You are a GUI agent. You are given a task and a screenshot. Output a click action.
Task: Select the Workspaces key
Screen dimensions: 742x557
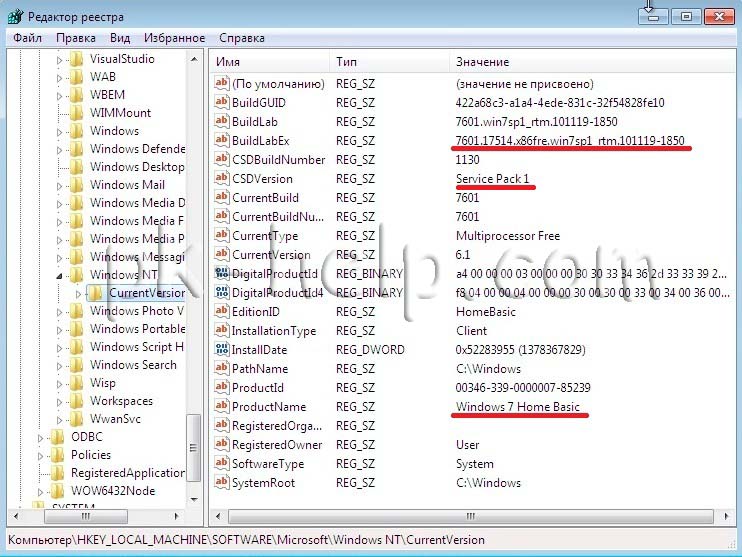pyautogui.click(x=121, y=401)
